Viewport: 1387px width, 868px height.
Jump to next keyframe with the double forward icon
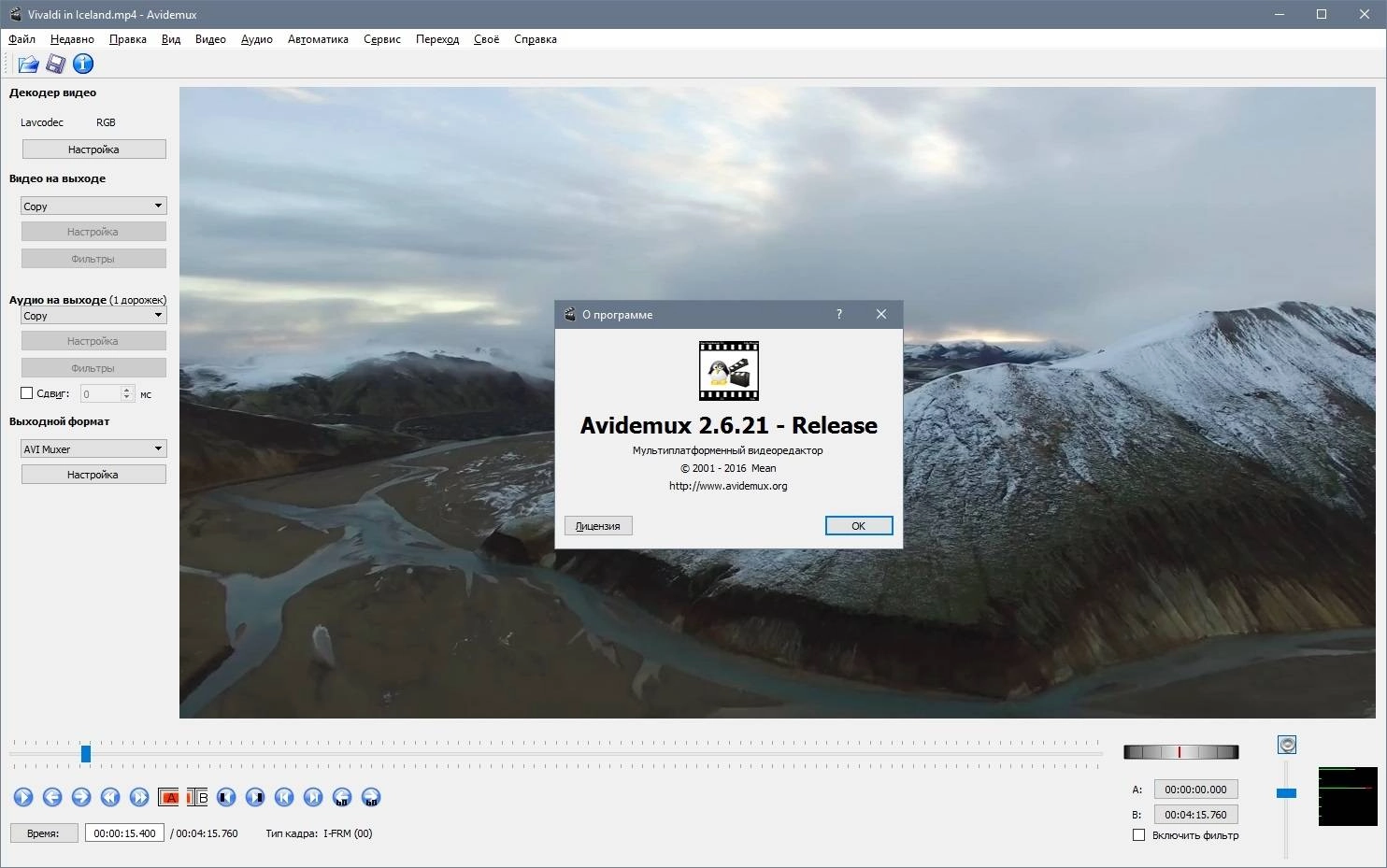[139, 797]
